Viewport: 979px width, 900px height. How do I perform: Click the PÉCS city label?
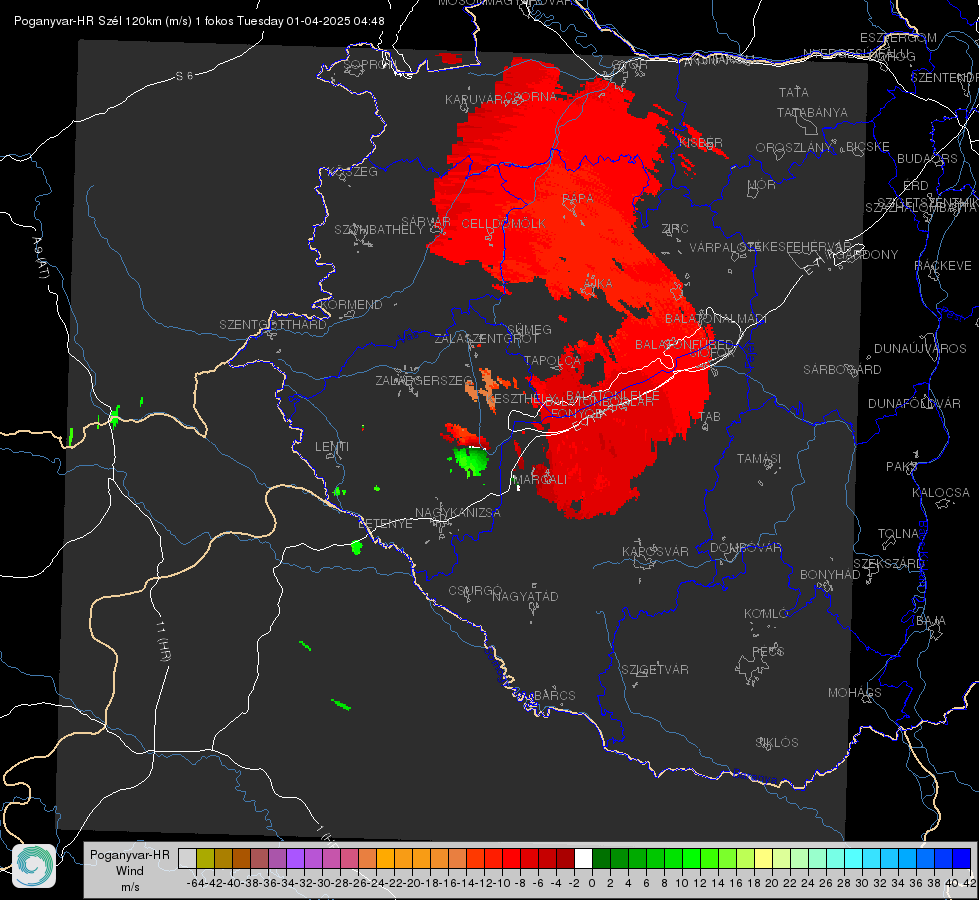[767, 651]
